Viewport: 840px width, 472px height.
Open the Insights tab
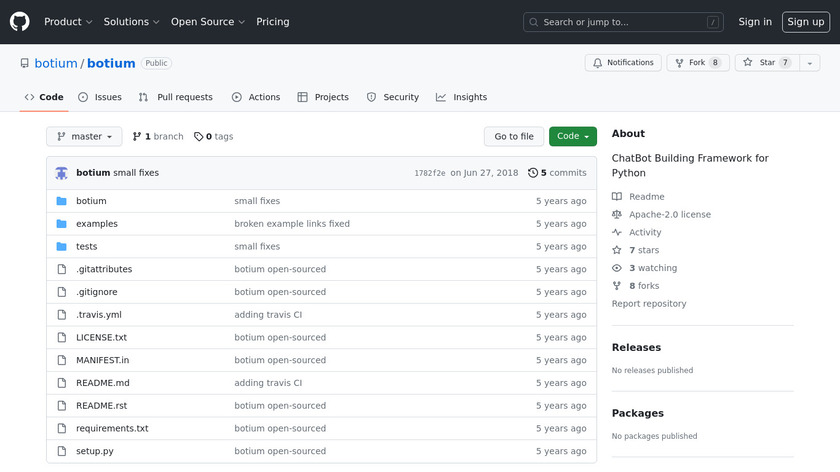coord(461,97)
